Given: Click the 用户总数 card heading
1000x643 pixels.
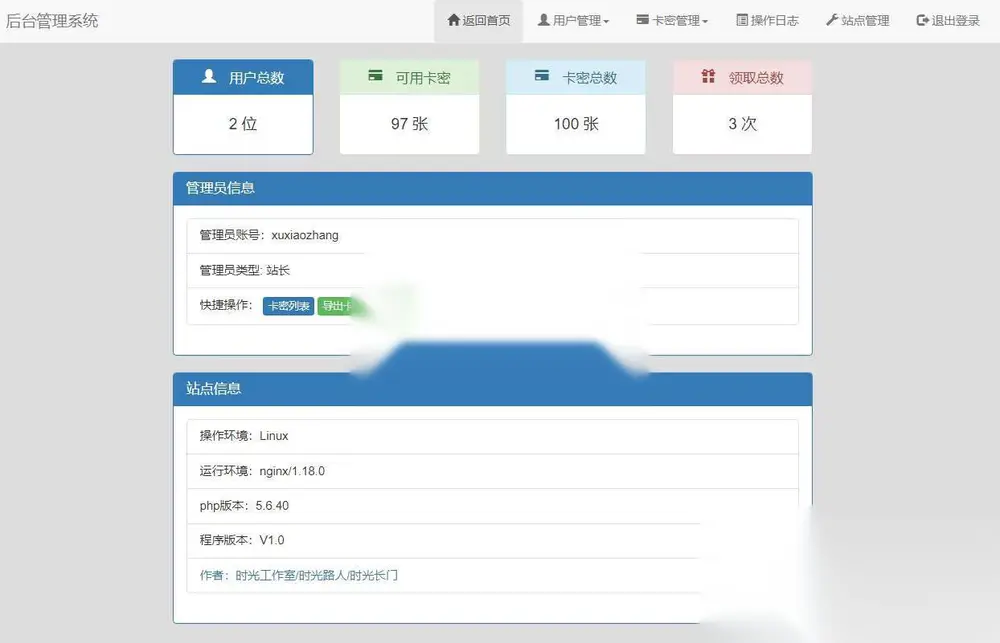Looking at the screenshot, I should click(243, 77).
